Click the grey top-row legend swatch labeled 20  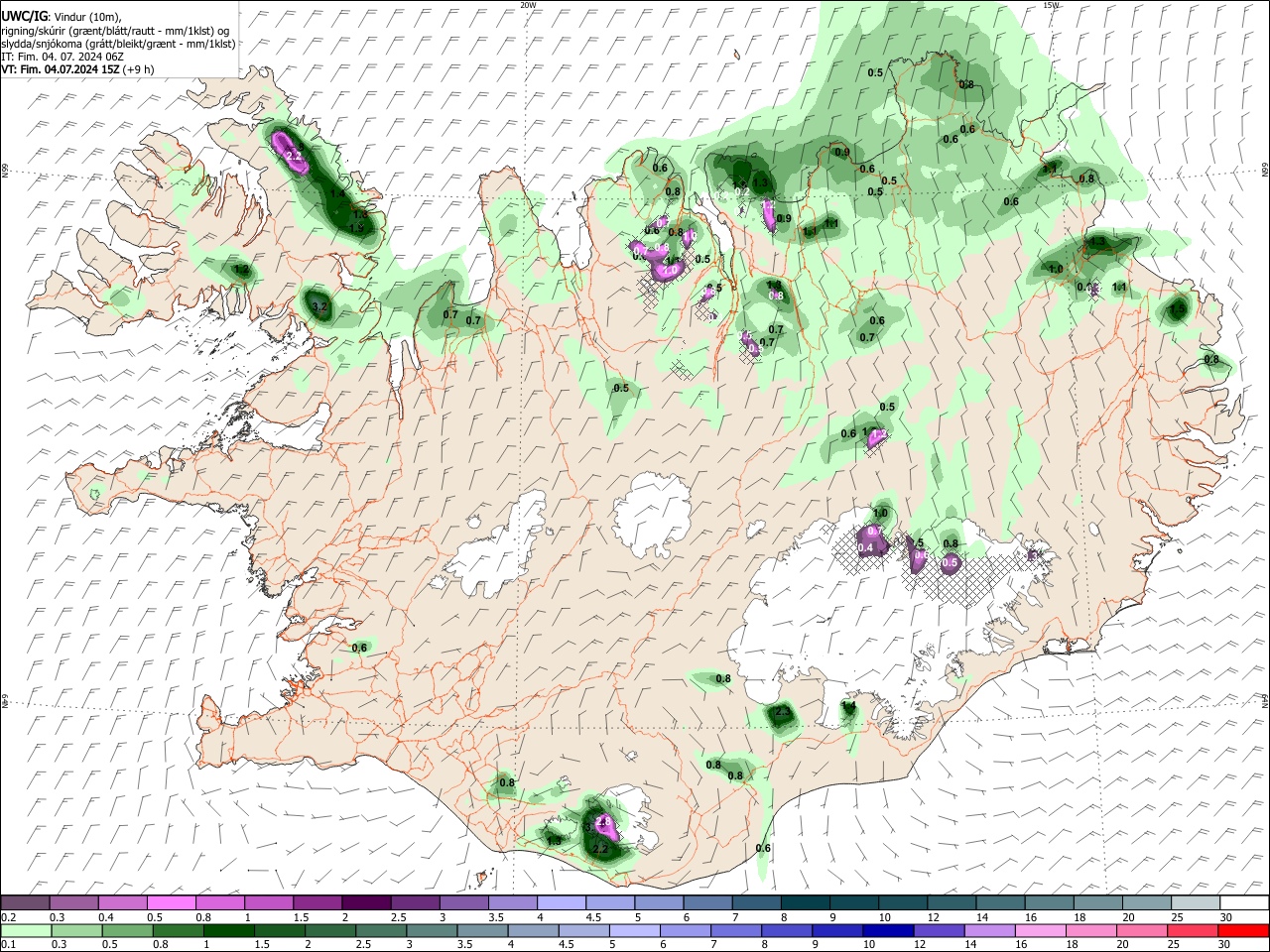(x=1147, y=903)
